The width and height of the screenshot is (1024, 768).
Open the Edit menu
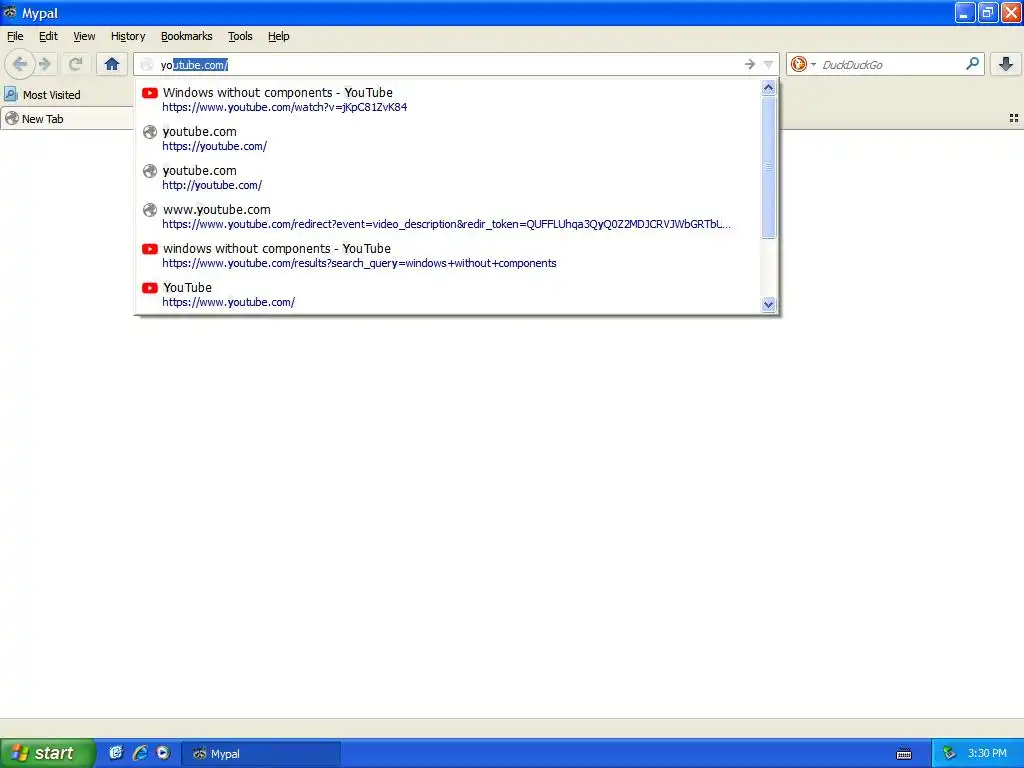[48, 36]
